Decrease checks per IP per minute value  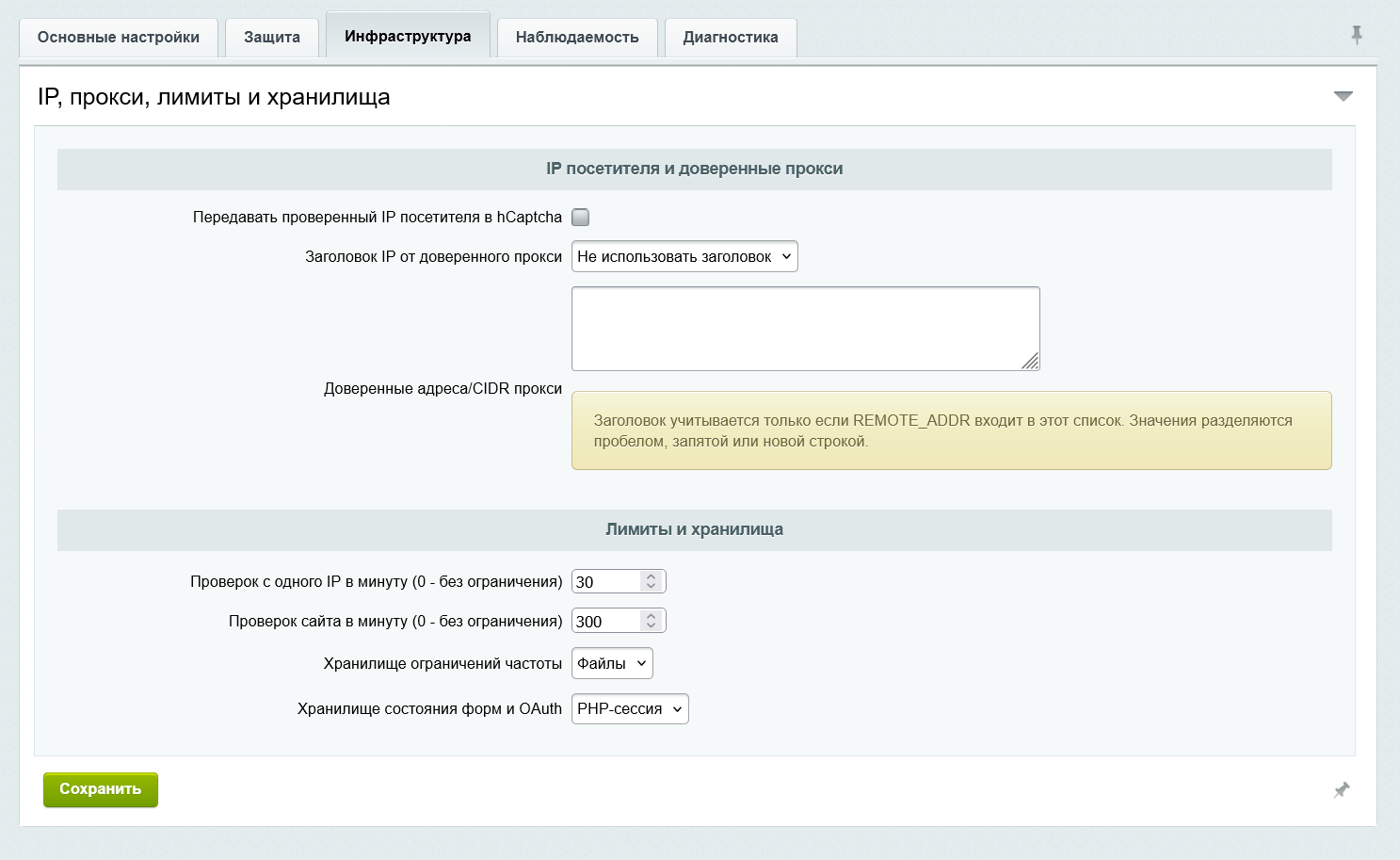click(x=651, y=587)
